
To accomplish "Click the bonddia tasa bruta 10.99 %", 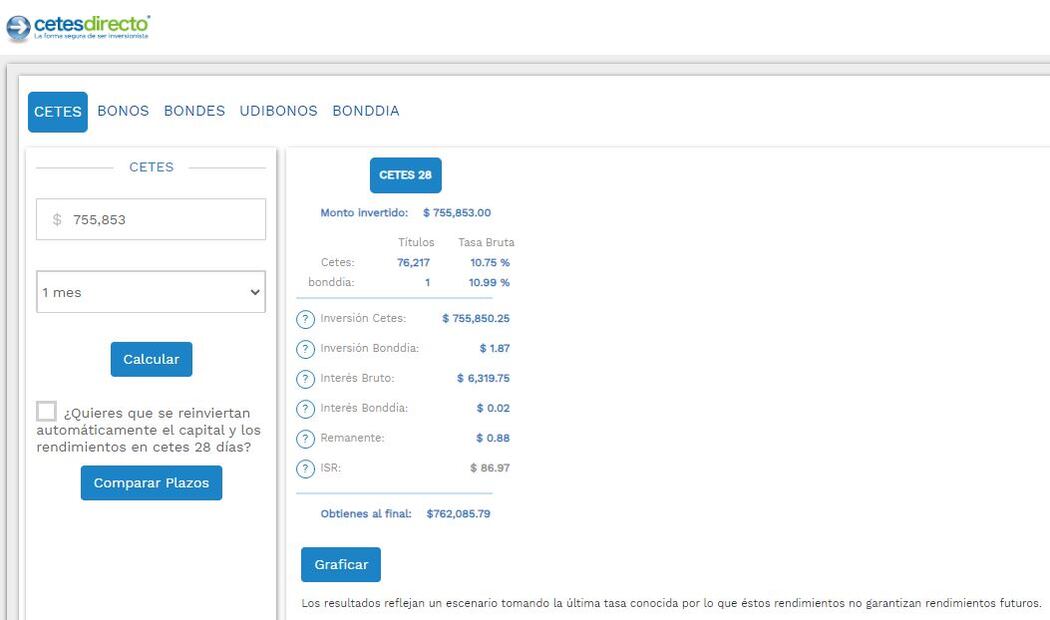I will click(x=489, y=283).
